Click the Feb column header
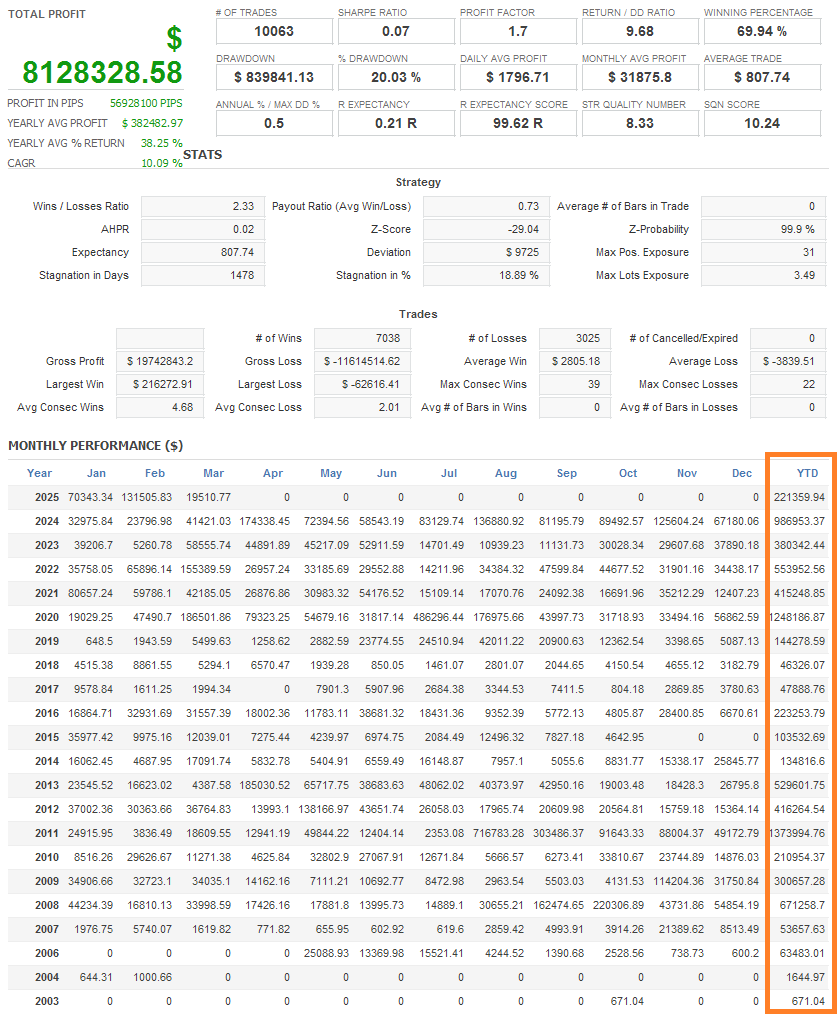 (154, 473)
